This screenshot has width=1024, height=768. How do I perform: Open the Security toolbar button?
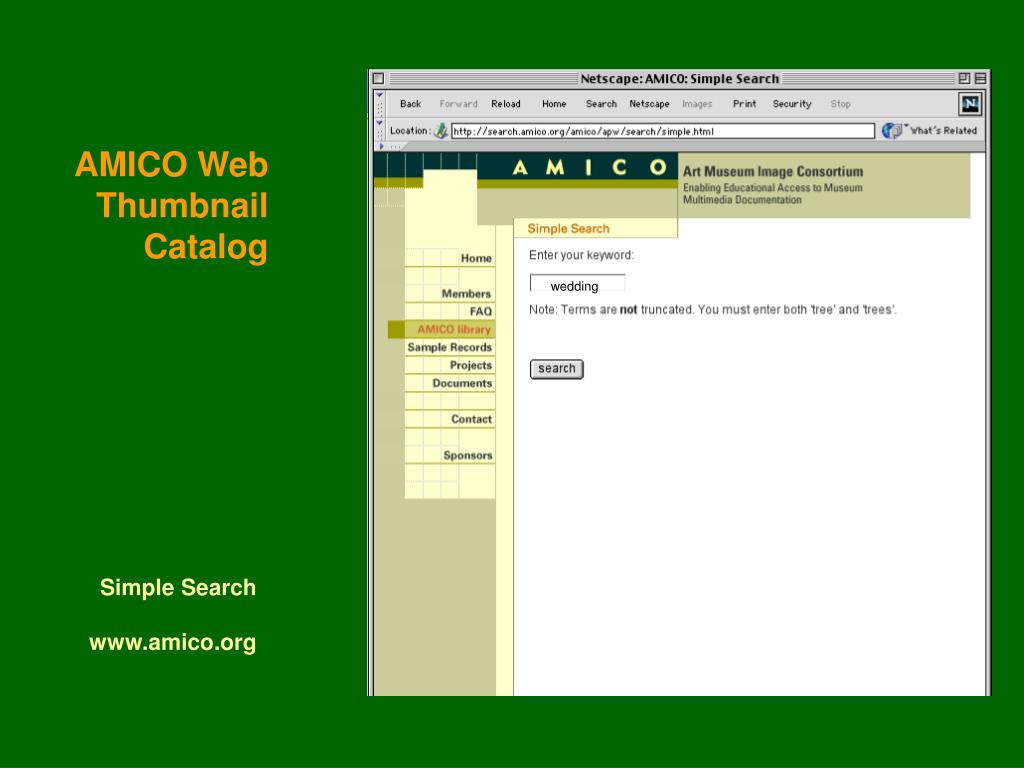(792, 104)
